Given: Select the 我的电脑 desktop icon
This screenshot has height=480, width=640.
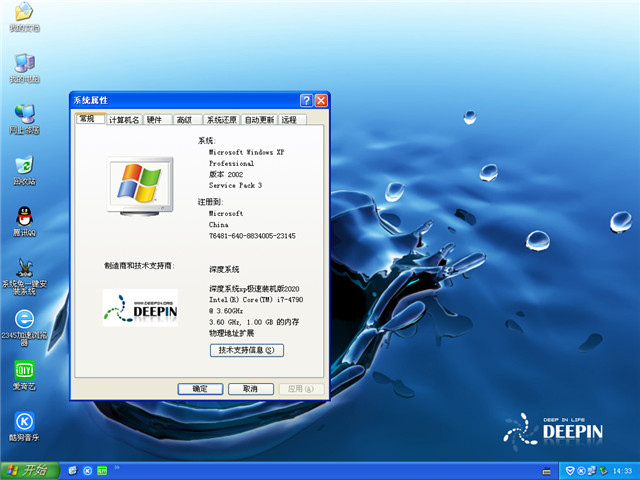Looking at the screenshot, I should (x=24, y=68).
